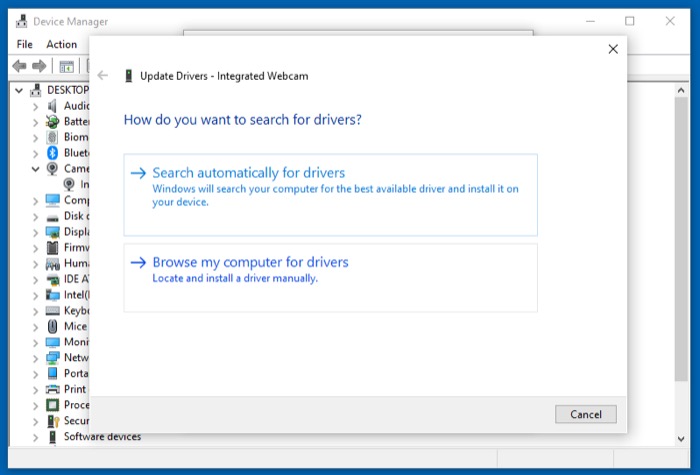The image size is (700, 475).
Task: Select the Security devices key icon
Action: 53,421
